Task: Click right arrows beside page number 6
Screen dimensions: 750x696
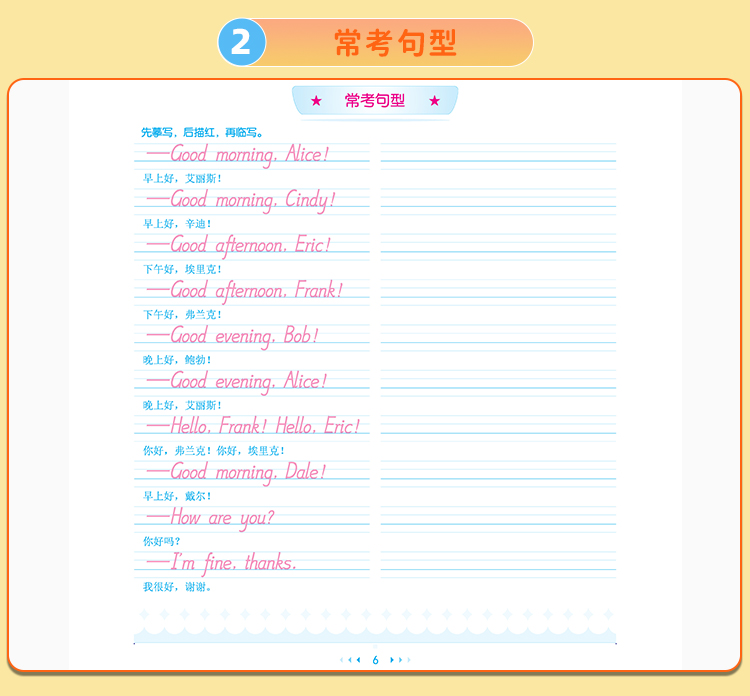Action: coord(400,660)
